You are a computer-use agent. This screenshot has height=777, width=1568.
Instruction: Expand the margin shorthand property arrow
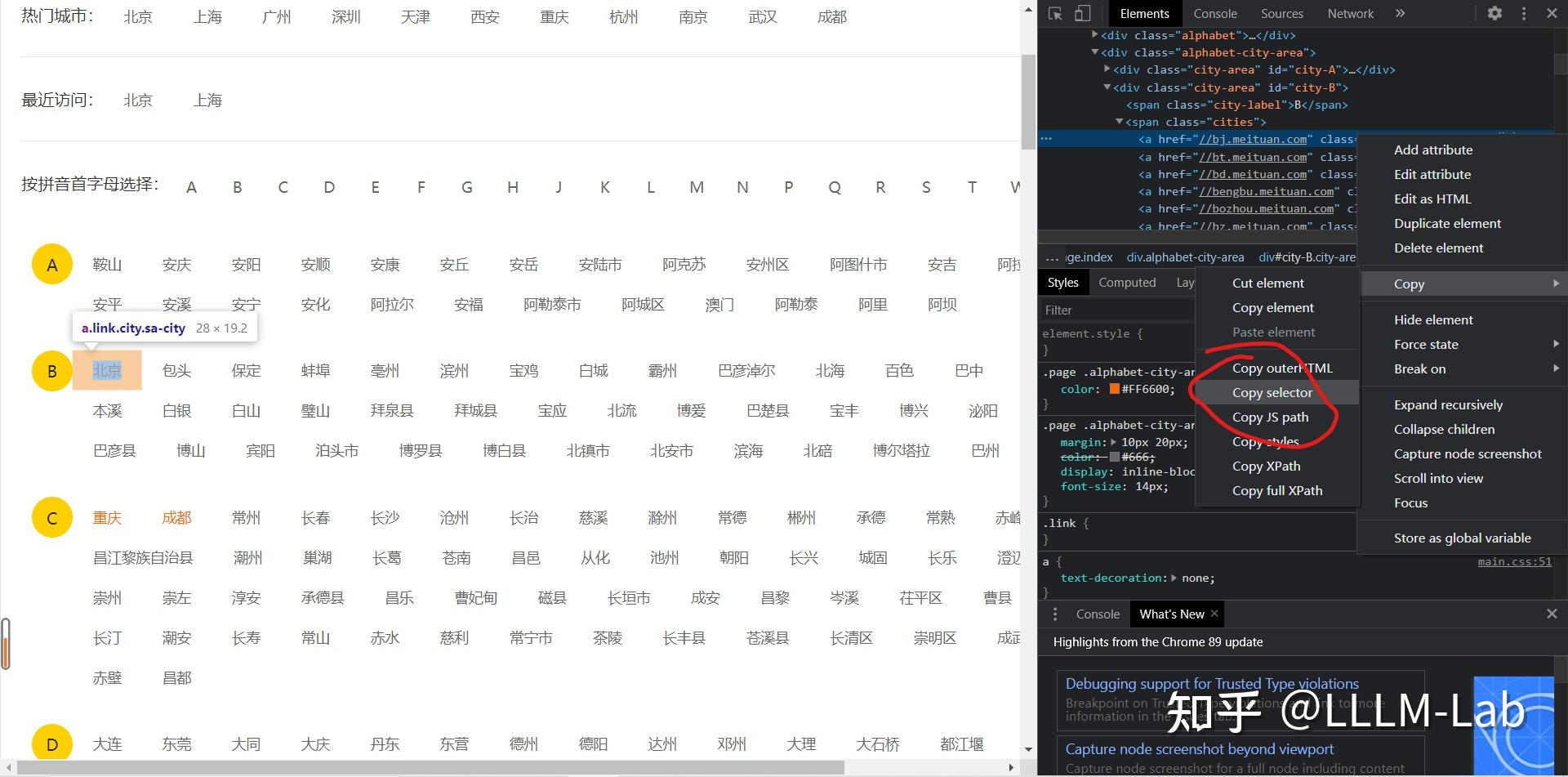[x=1114, y=442]
